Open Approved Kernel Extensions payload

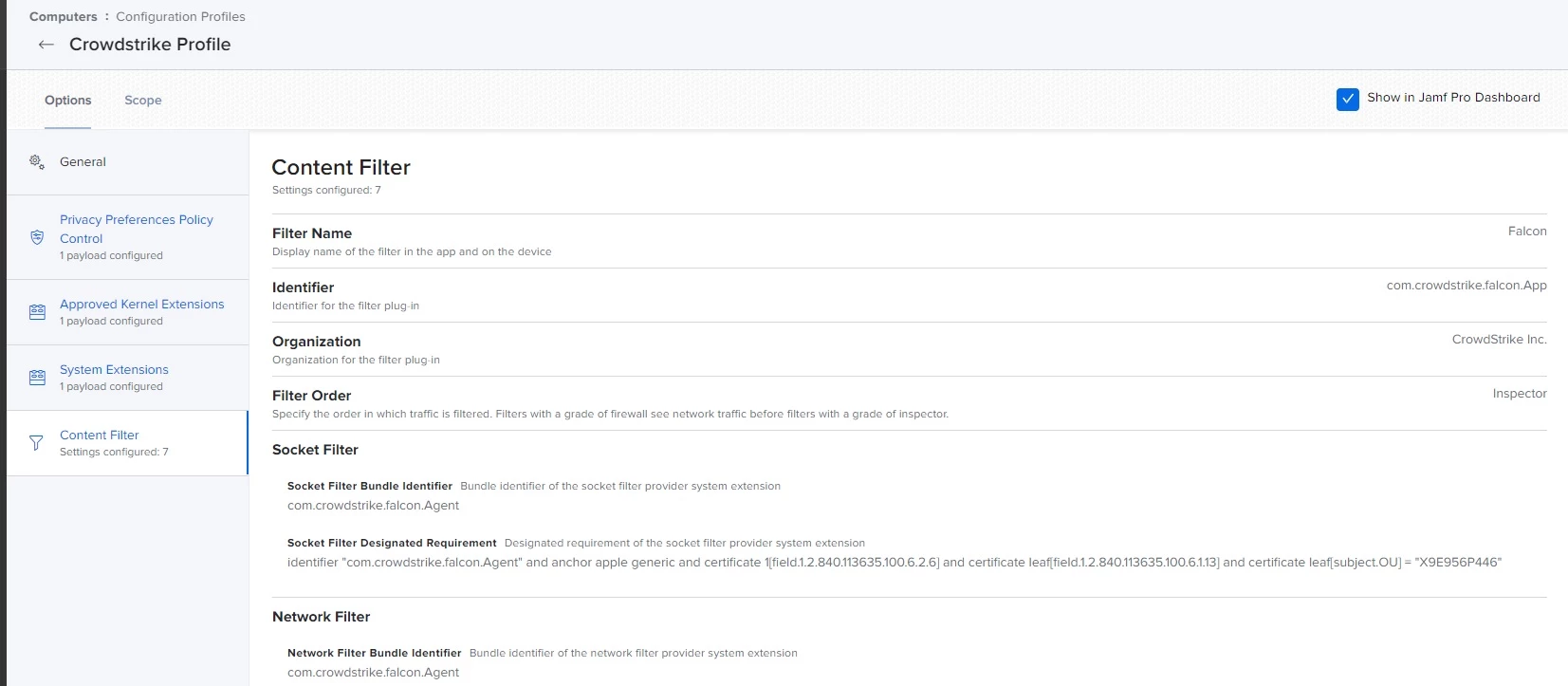pyautogui.click(x=127, y=312)
